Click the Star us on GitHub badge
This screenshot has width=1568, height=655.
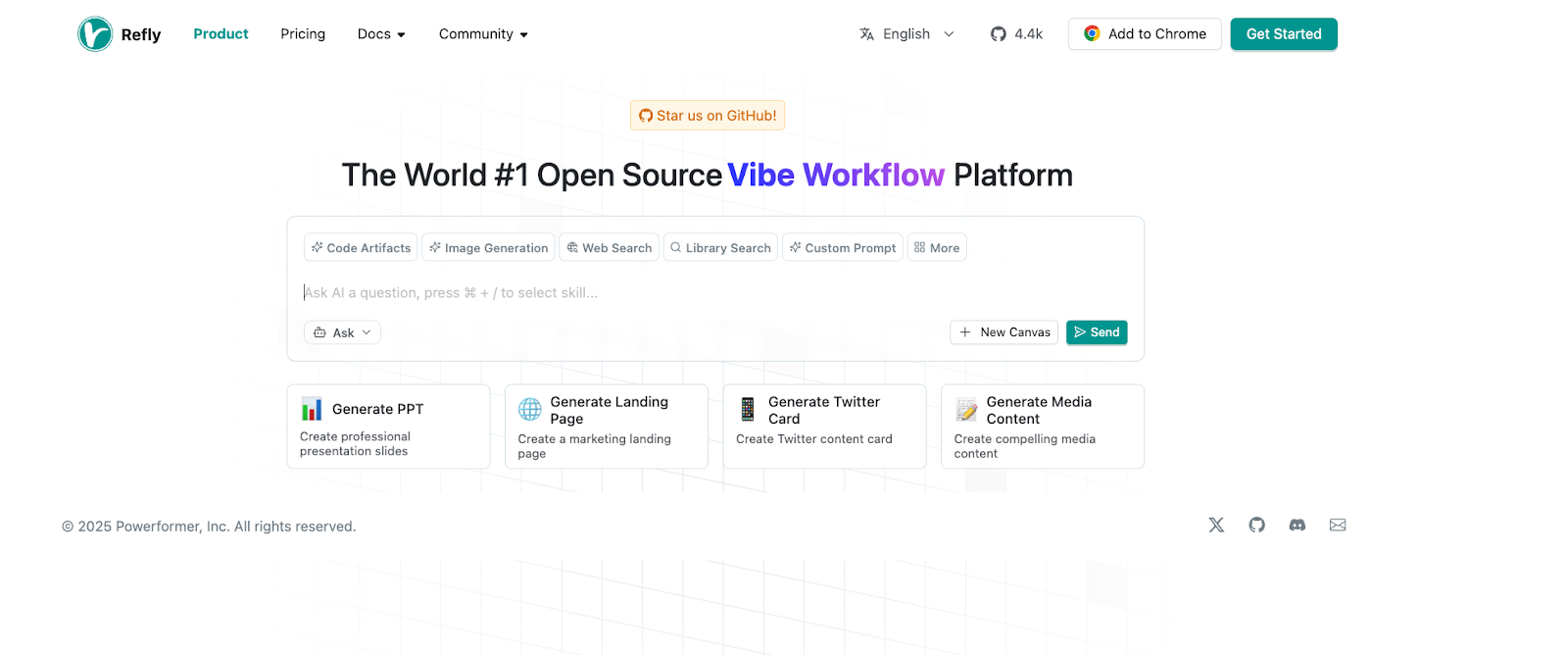708,116
